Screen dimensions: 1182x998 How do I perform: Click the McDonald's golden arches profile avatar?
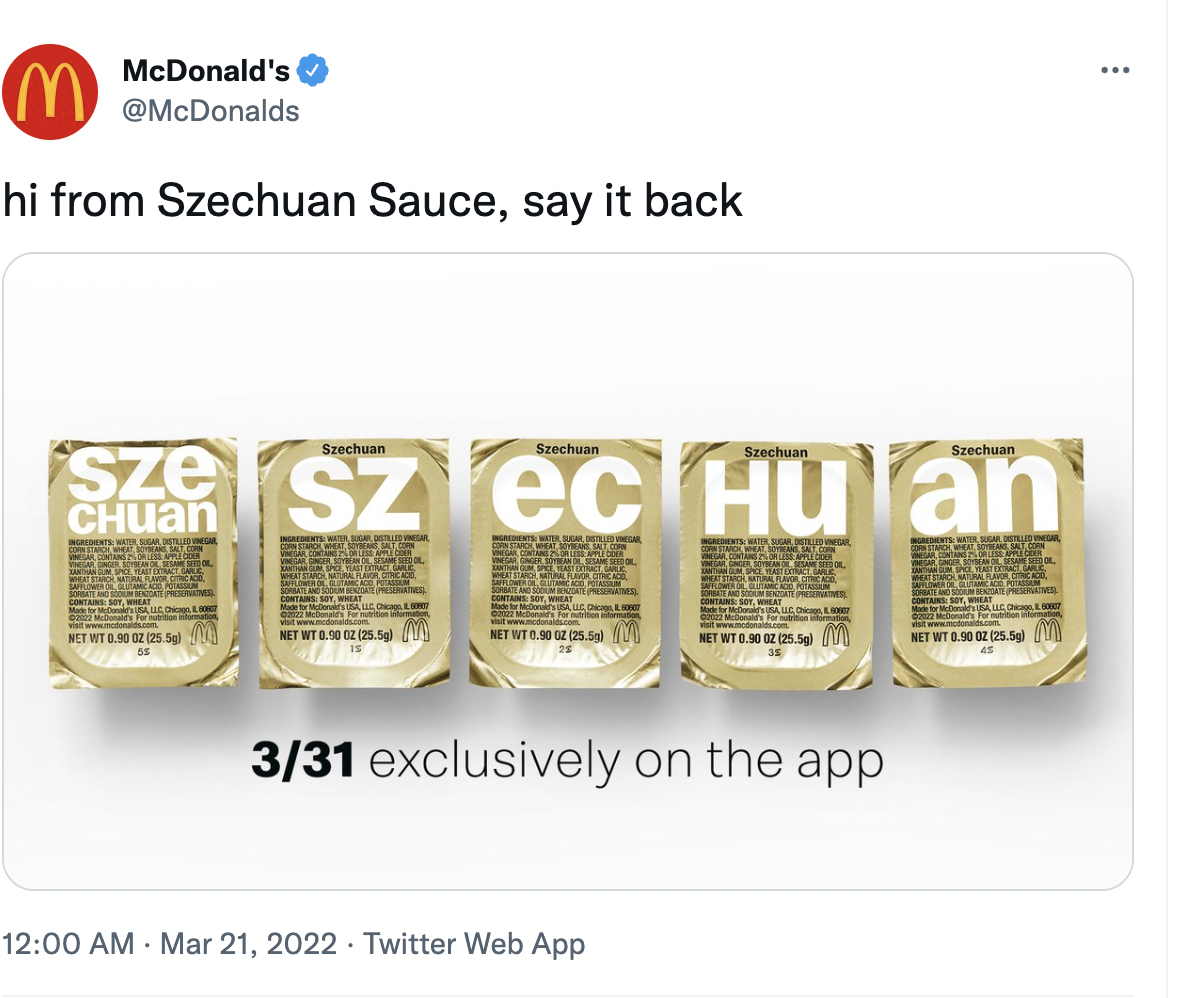[50, 91]
